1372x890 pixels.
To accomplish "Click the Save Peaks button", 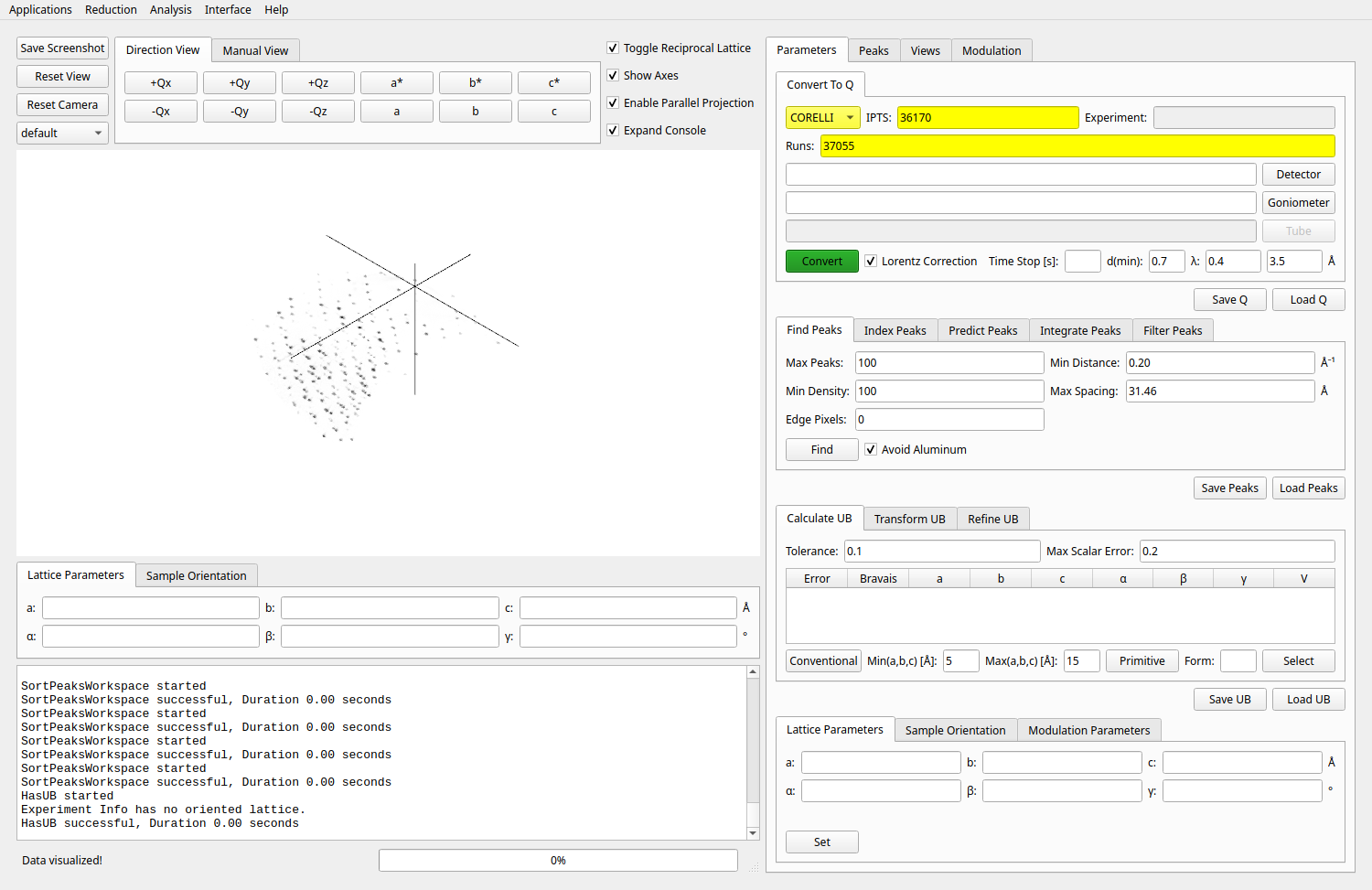I will pos(1230,488).
